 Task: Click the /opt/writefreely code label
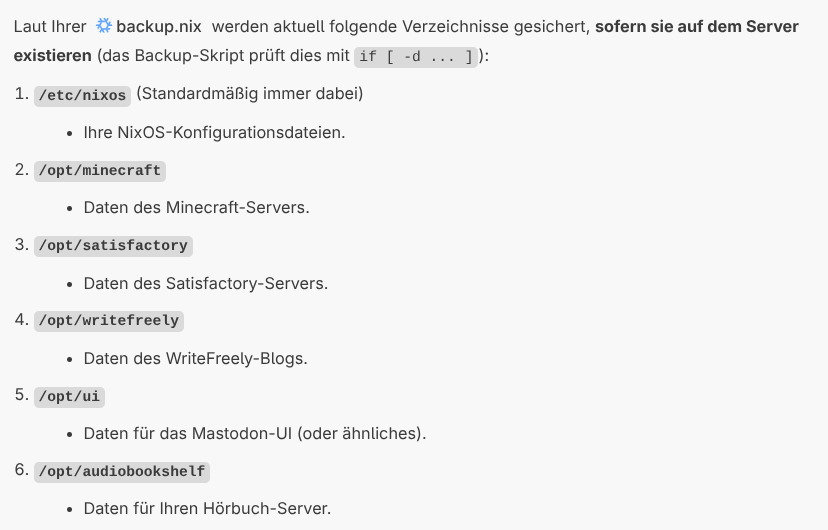pos(109,320)
